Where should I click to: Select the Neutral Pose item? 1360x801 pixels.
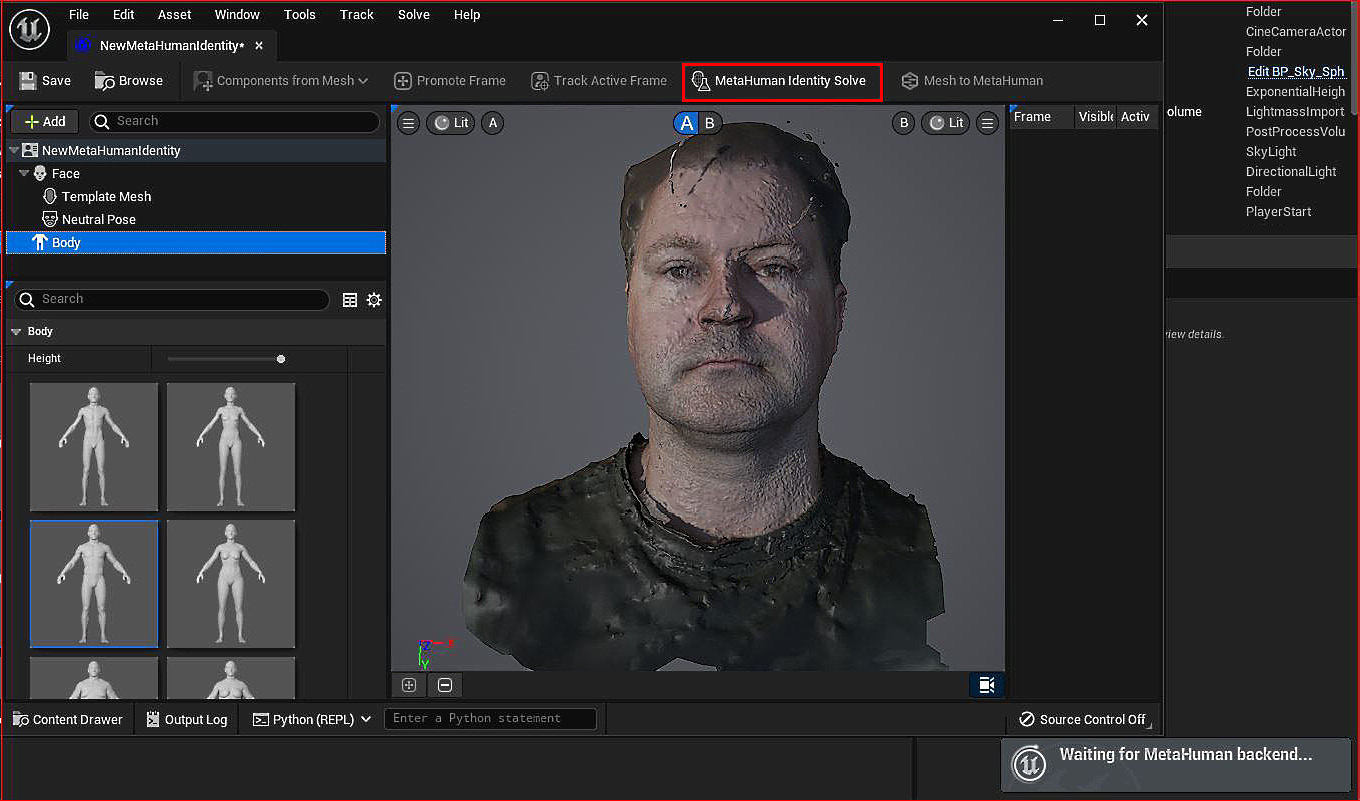point(98,220)
